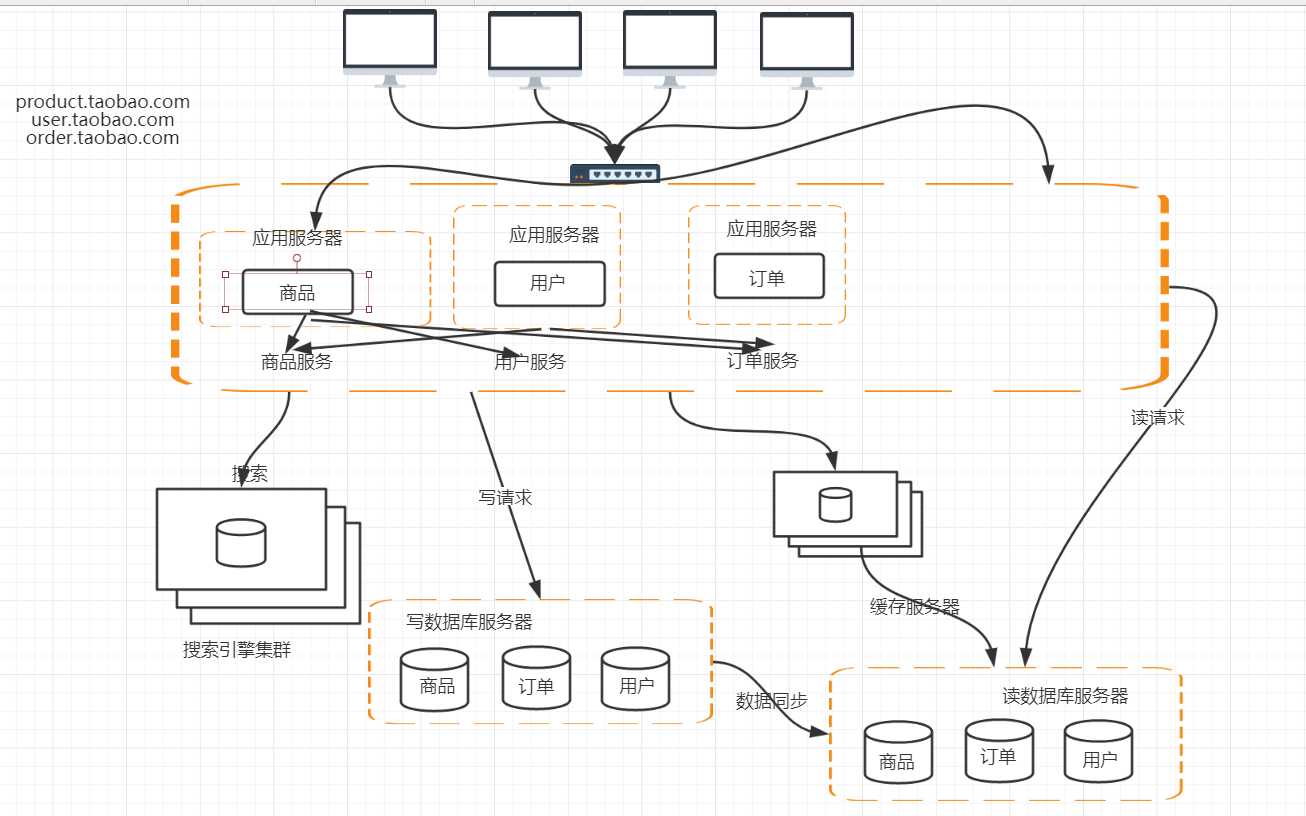This screenshot has width=1306, height=816.
Task: Click the 用户服务 label
Action: 530,362
